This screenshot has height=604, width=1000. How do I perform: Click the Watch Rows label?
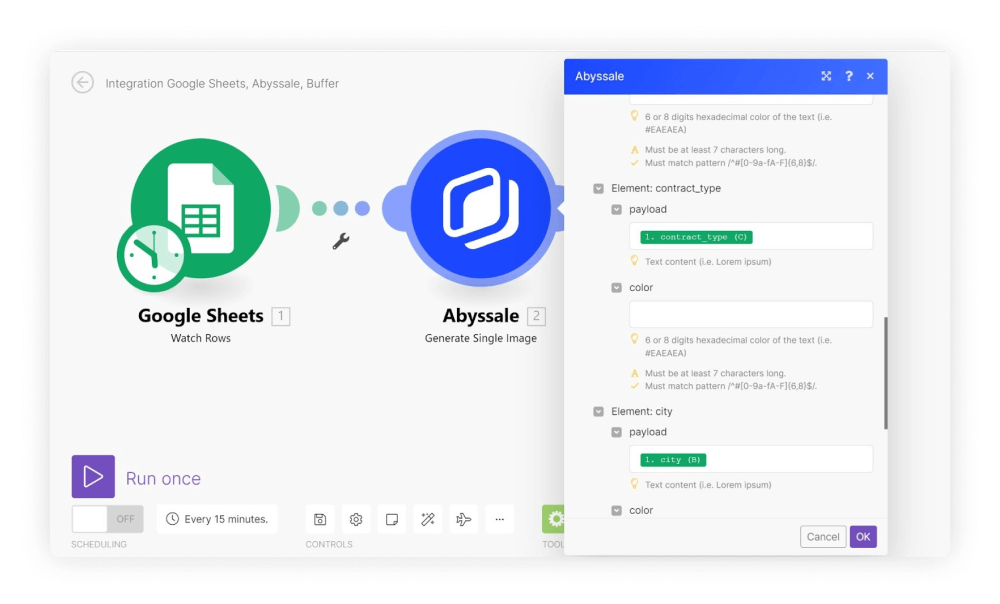click(200, 338)
